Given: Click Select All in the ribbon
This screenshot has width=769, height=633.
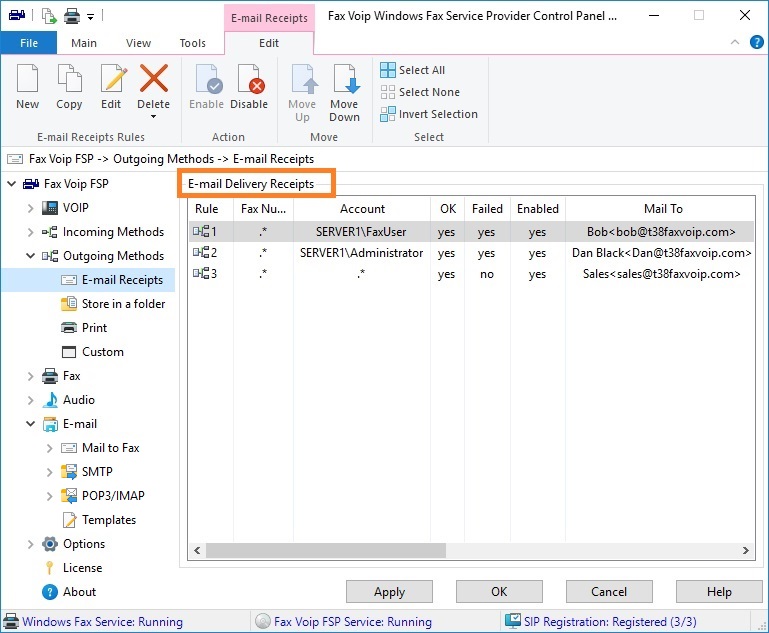Looking at the screenshot, I should click(413, 70).
